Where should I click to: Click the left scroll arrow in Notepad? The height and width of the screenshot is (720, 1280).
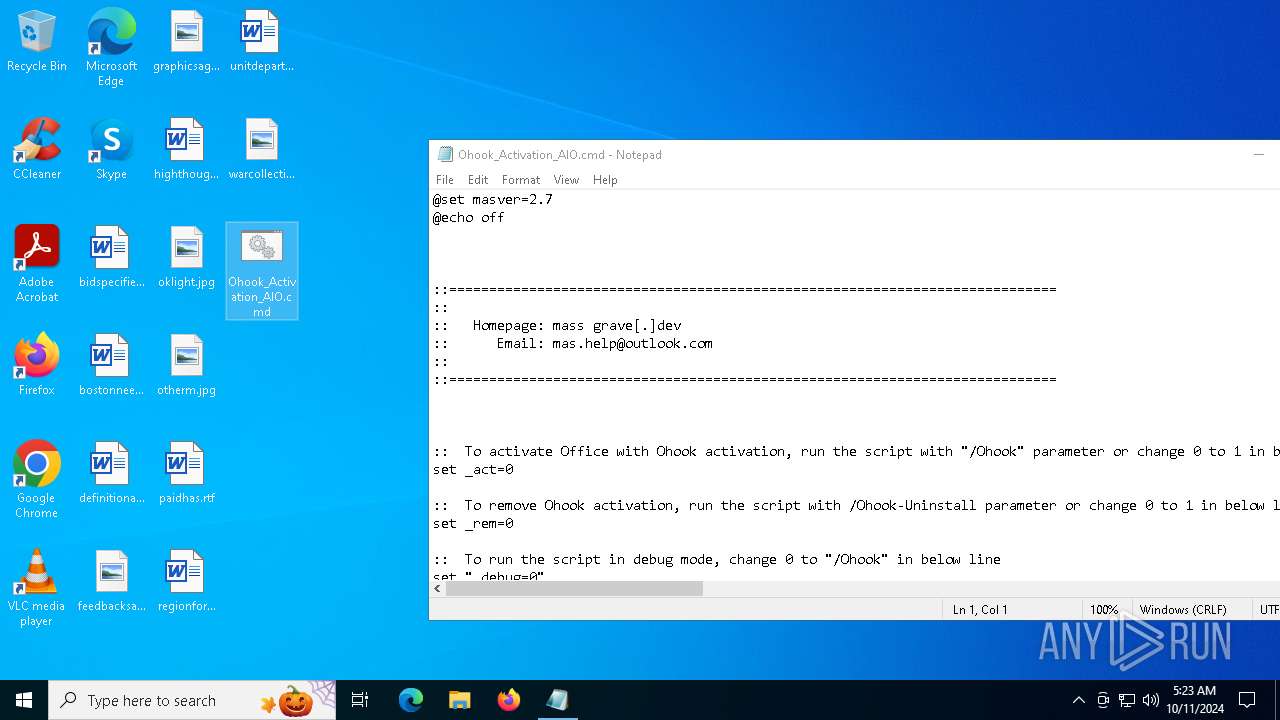tap(437, 589)
